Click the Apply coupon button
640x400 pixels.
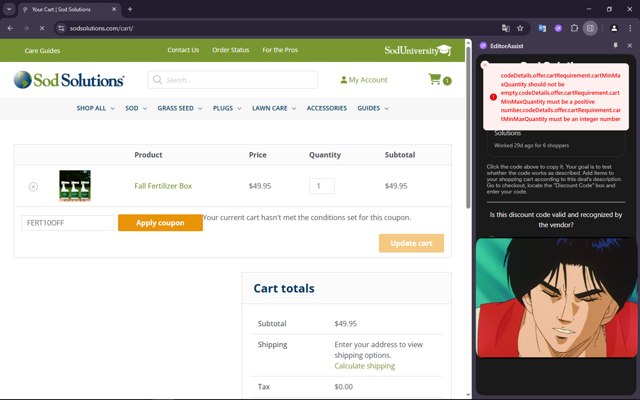tap(160, 223)
